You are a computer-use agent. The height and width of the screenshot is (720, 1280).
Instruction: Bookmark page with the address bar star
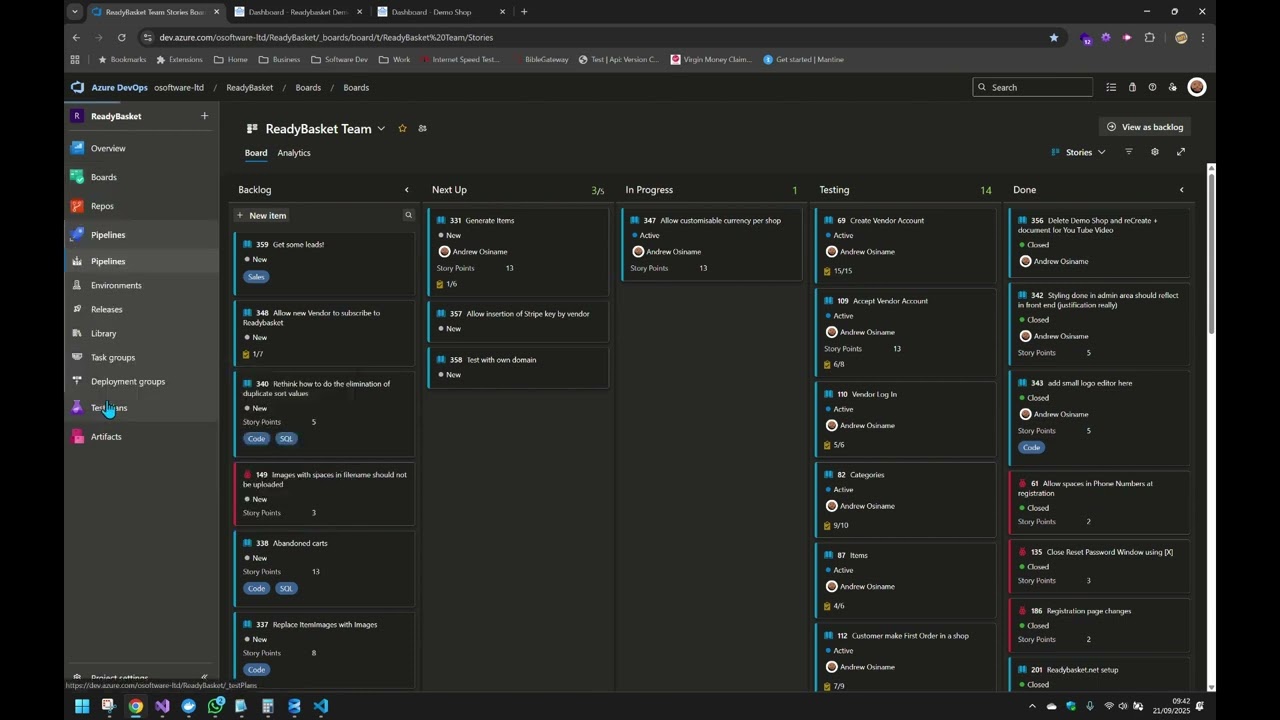tap(1053, 37)
